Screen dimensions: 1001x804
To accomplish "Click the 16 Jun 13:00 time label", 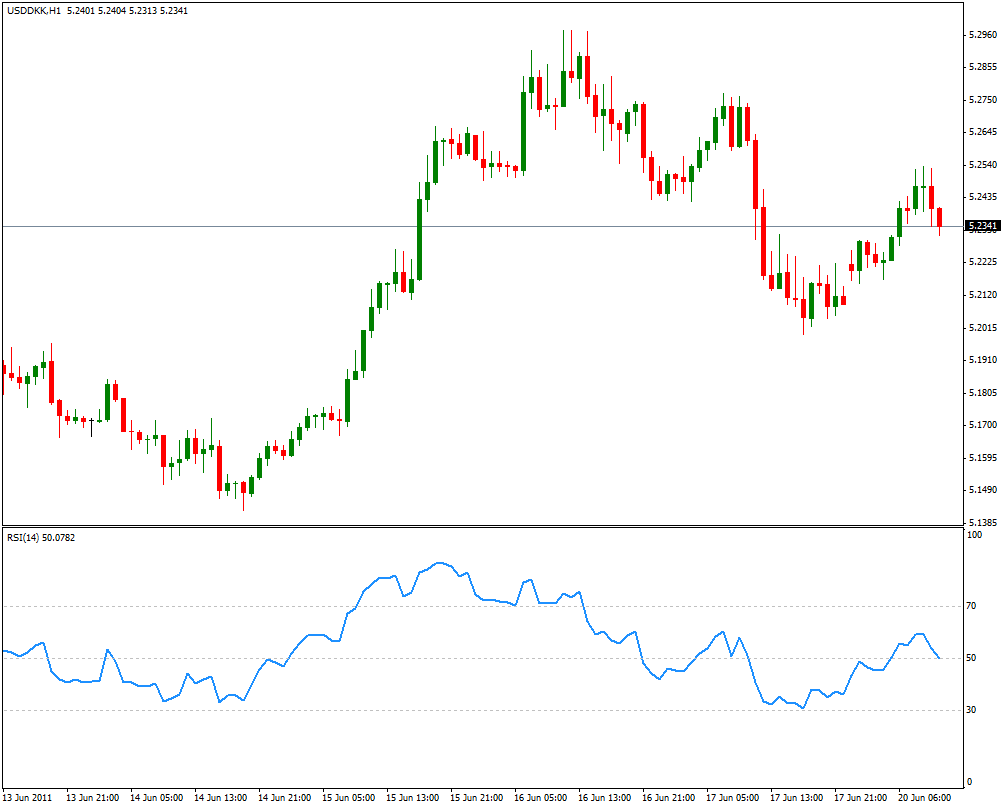I will [x=605, y=798].
